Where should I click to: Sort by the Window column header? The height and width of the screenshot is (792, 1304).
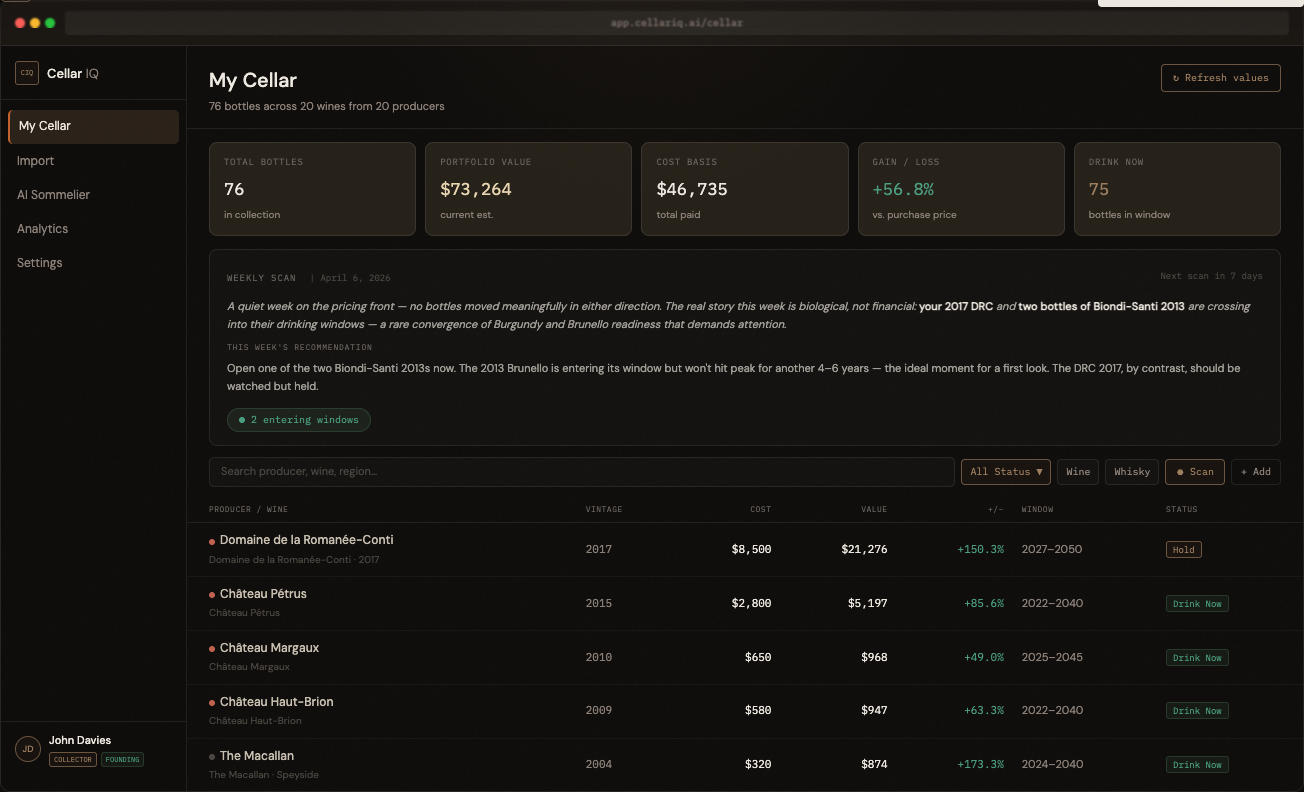tap(1037, 510)
